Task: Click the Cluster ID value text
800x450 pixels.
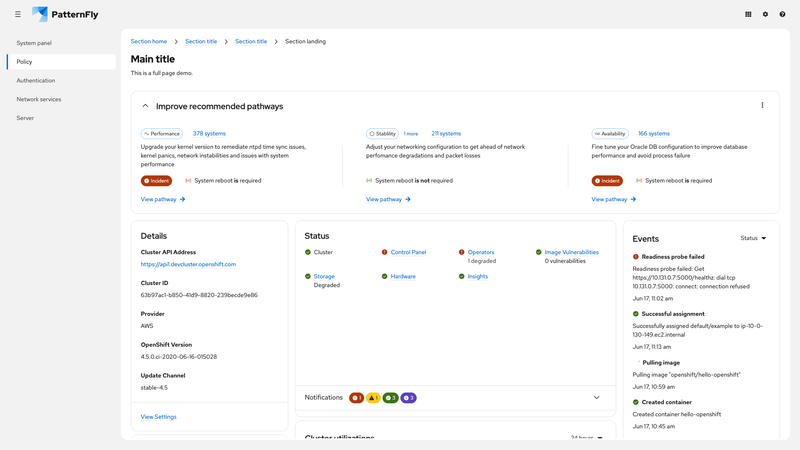Action: tap(199, 295)
